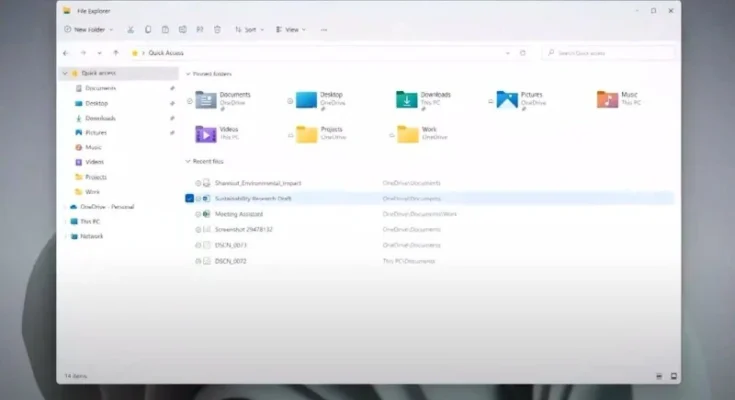The height and width of the screenshot is (400, 735).
Task: Click the Rename icon in toolbar
Action: [x=182, y=30]
